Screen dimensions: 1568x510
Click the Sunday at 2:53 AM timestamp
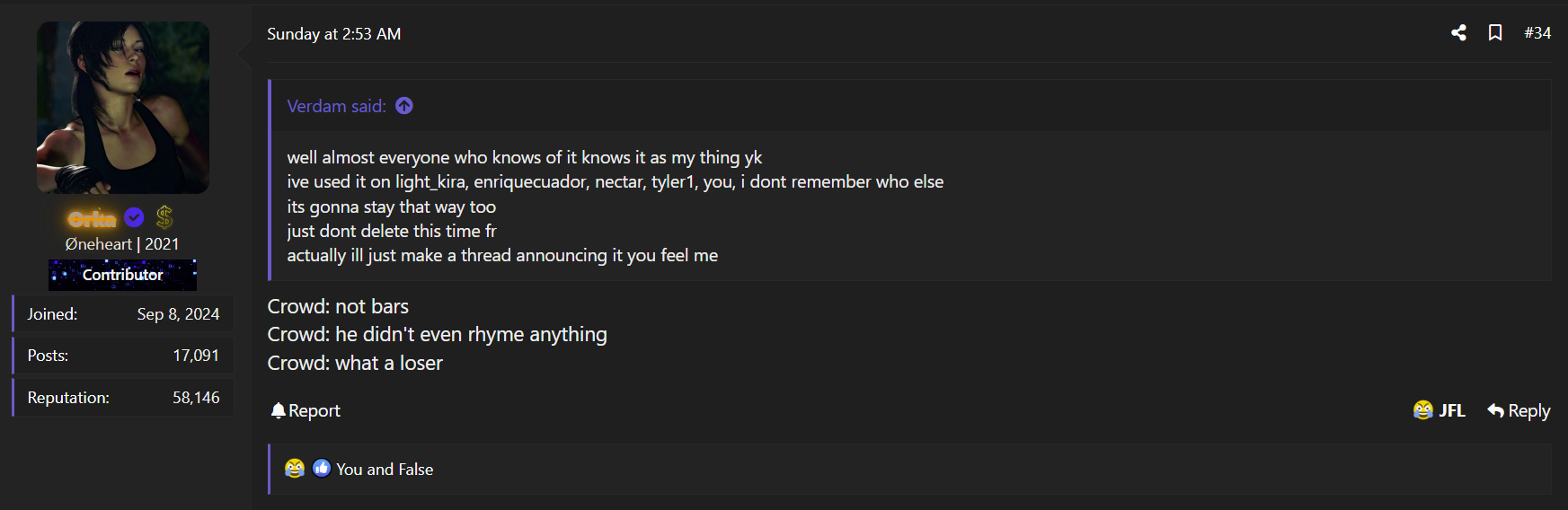click(x=334, y=34)
